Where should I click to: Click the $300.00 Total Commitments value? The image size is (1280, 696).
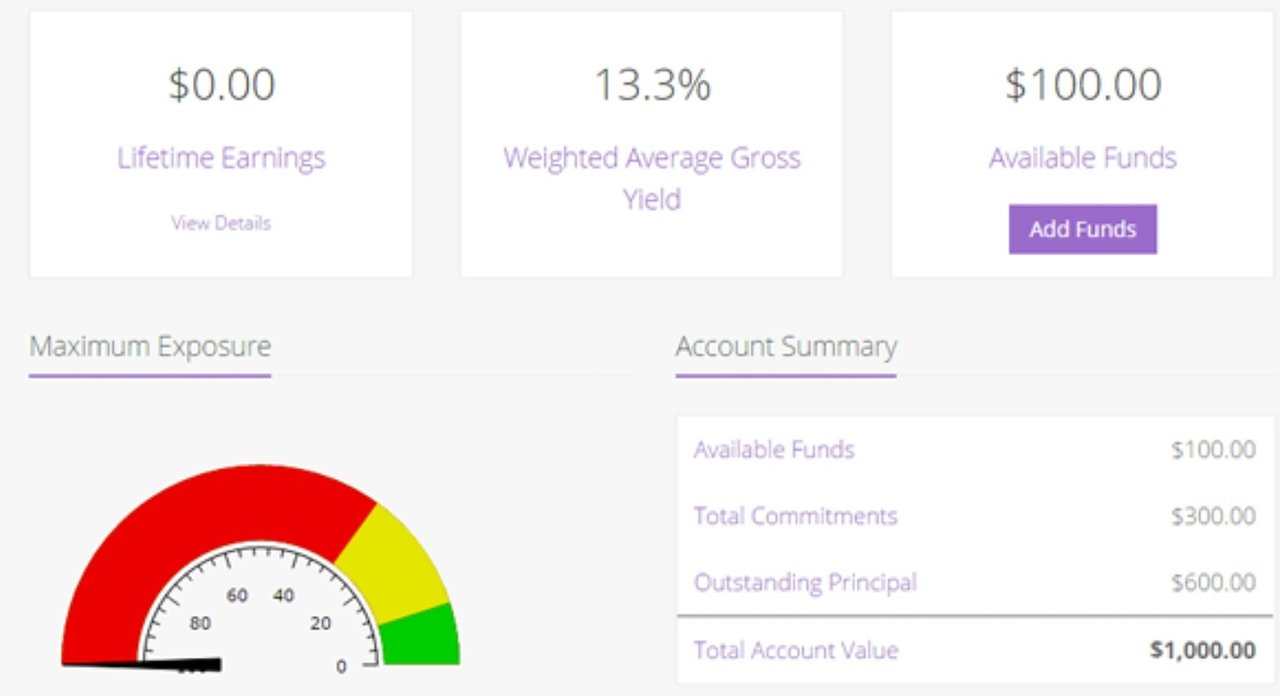point(1213,516)
